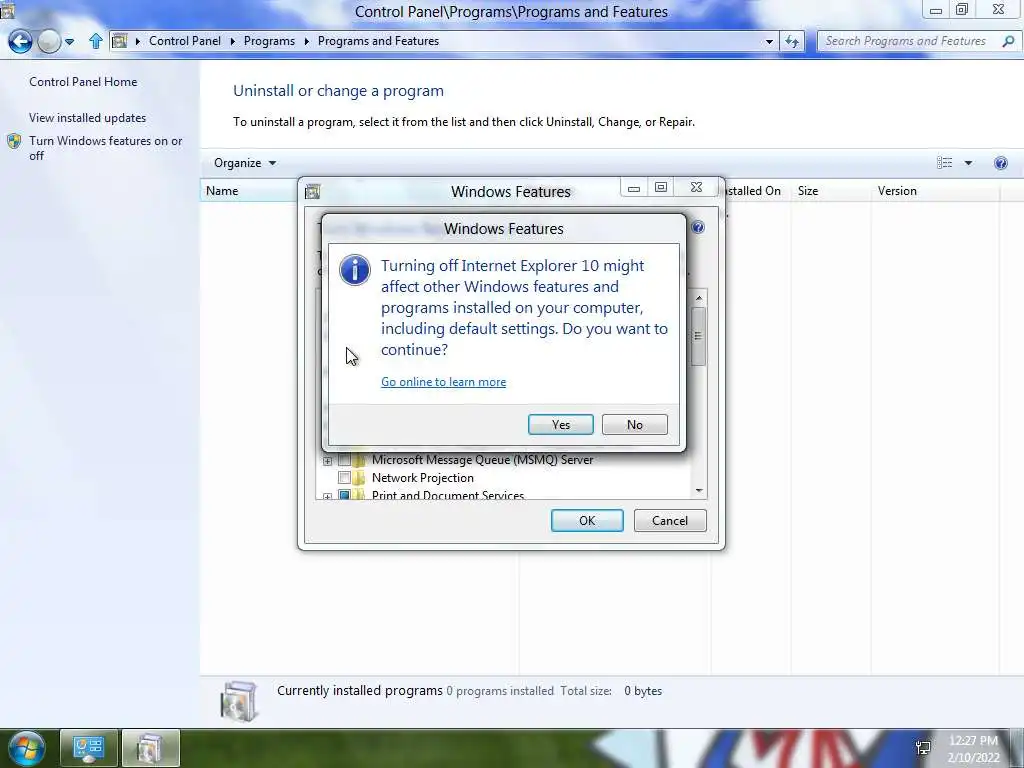Open Control Panel Home

coord(83,82)
